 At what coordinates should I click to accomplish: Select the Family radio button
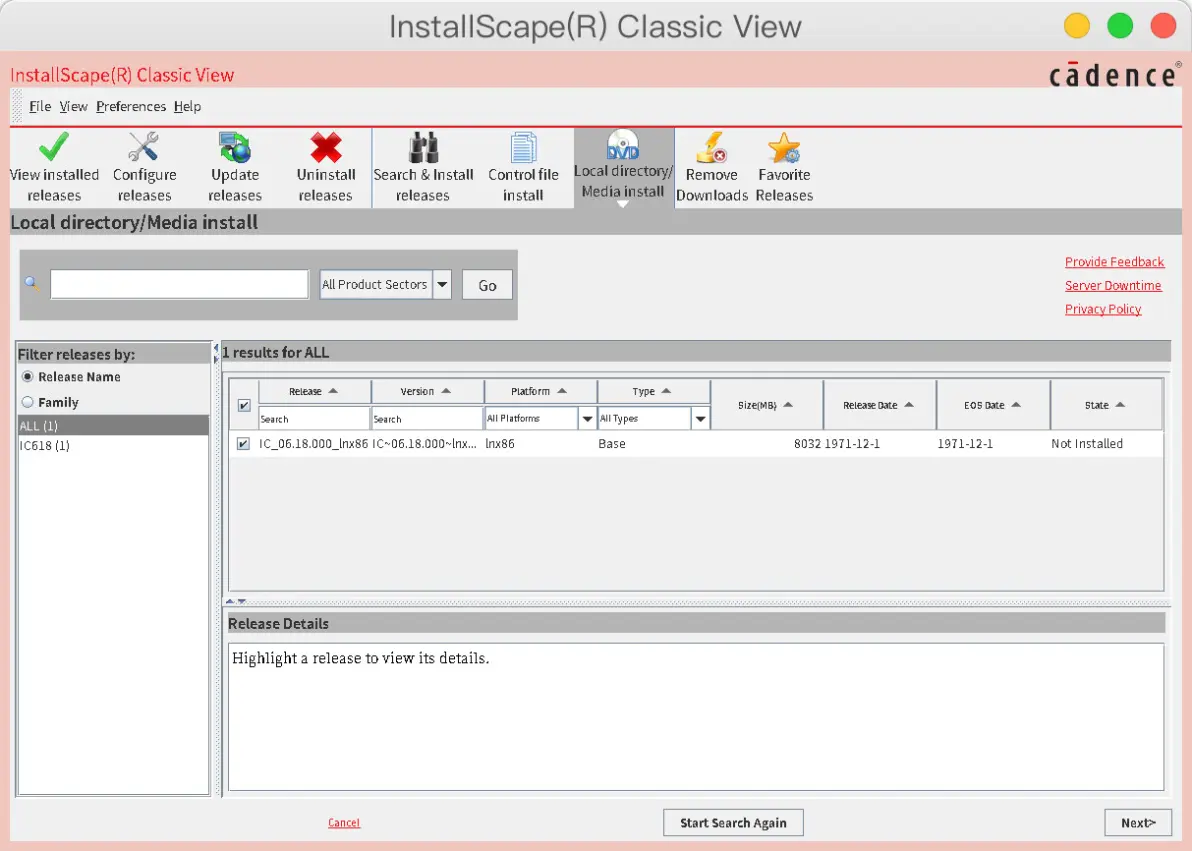pos(28,402)
